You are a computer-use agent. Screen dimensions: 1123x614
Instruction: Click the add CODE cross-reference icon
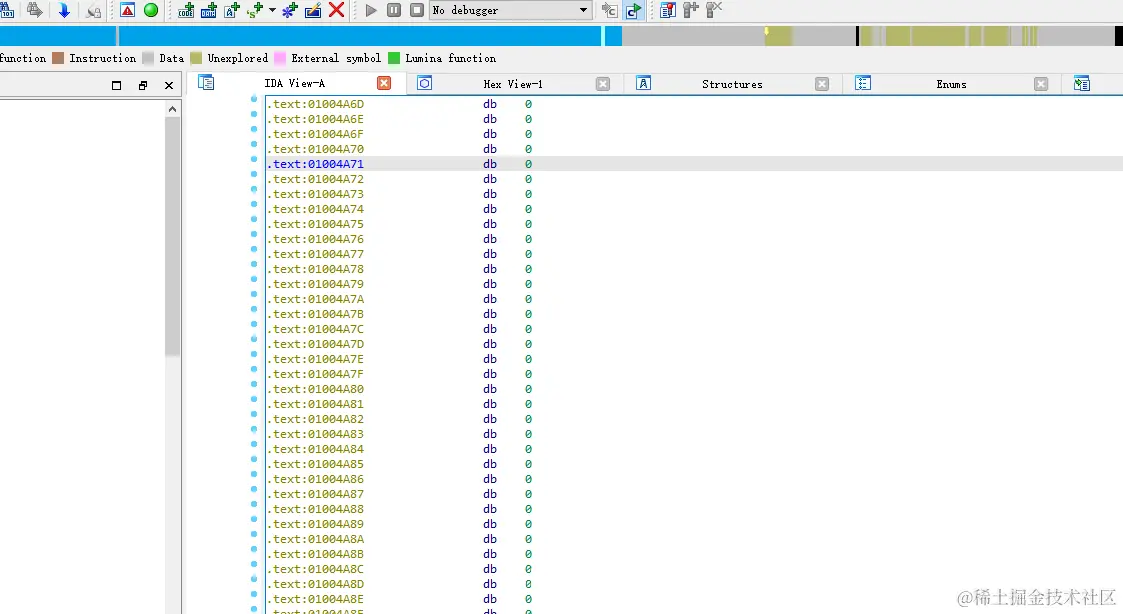[x=186, y=10]
